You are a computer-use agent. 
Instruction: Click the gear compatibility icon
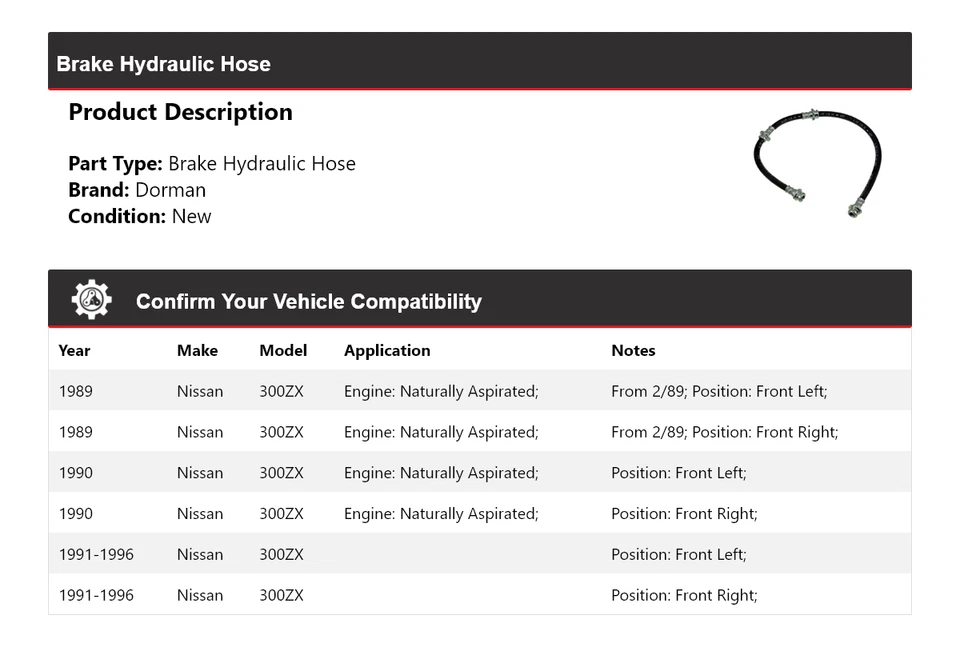pyautogui.click(x=91, y=300)
